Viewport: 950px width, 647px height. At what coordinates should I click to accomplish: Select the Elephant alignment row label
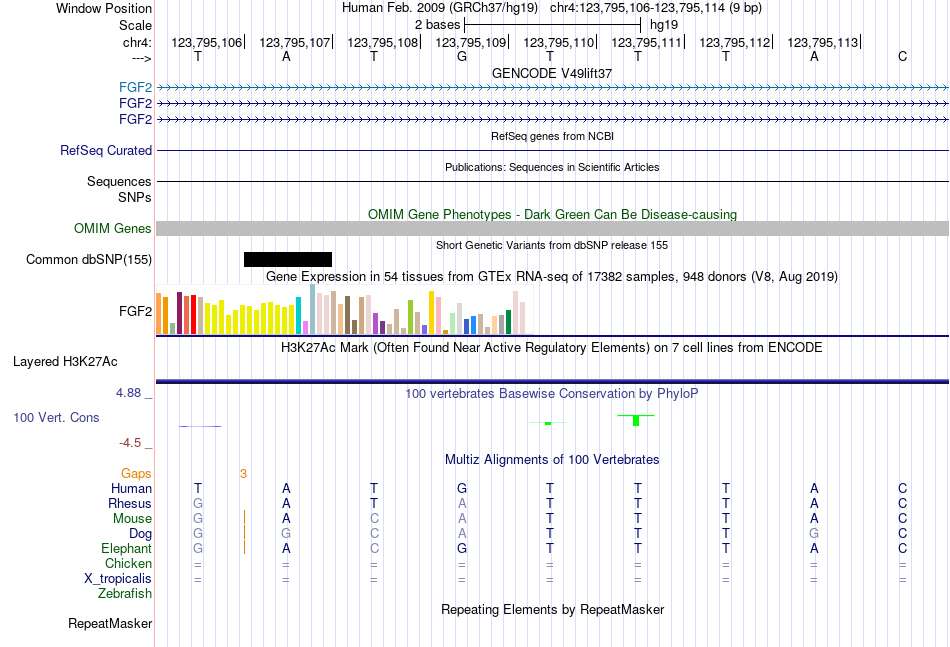click(126, 548)
